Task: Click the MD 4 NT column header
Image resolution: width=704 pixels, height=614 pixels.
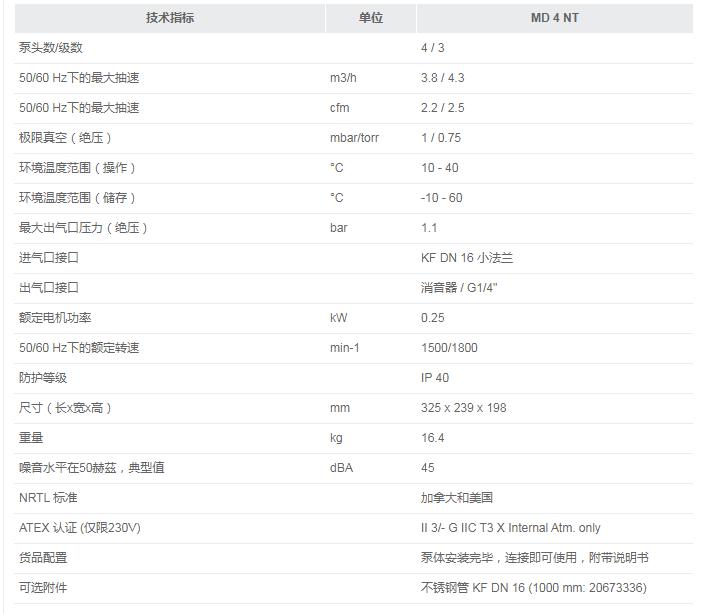Action: coord(555,18)
